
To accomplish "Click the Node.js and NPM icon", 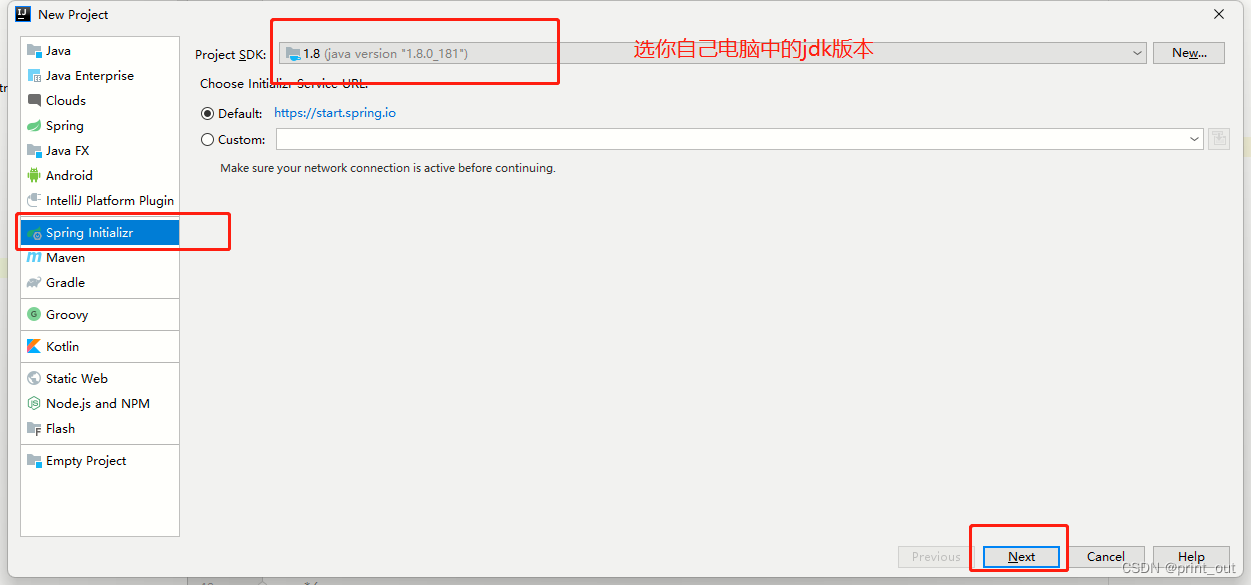I will click(34, 404).
